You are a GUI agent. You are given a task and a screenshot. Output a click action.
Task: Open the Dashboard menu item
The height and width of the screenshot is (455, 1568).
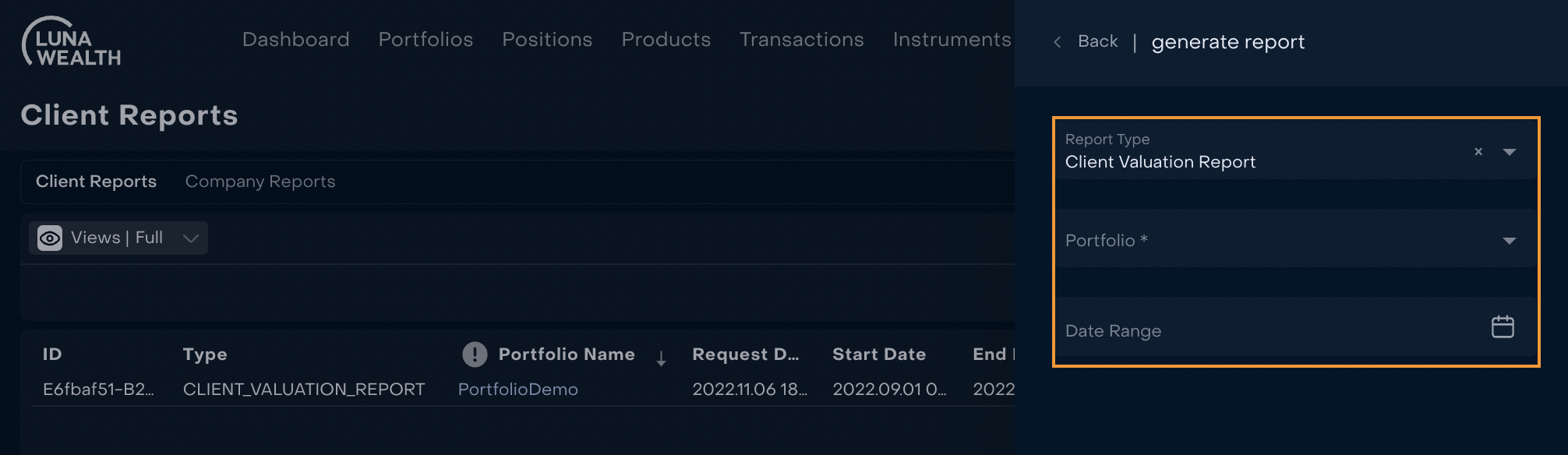click(x=295, y=40)
